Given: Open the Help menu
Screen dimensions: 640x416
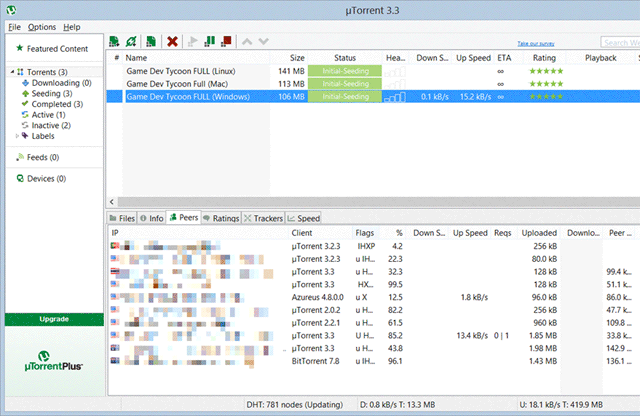Looking at the screenshot, I should coord(71,27).
